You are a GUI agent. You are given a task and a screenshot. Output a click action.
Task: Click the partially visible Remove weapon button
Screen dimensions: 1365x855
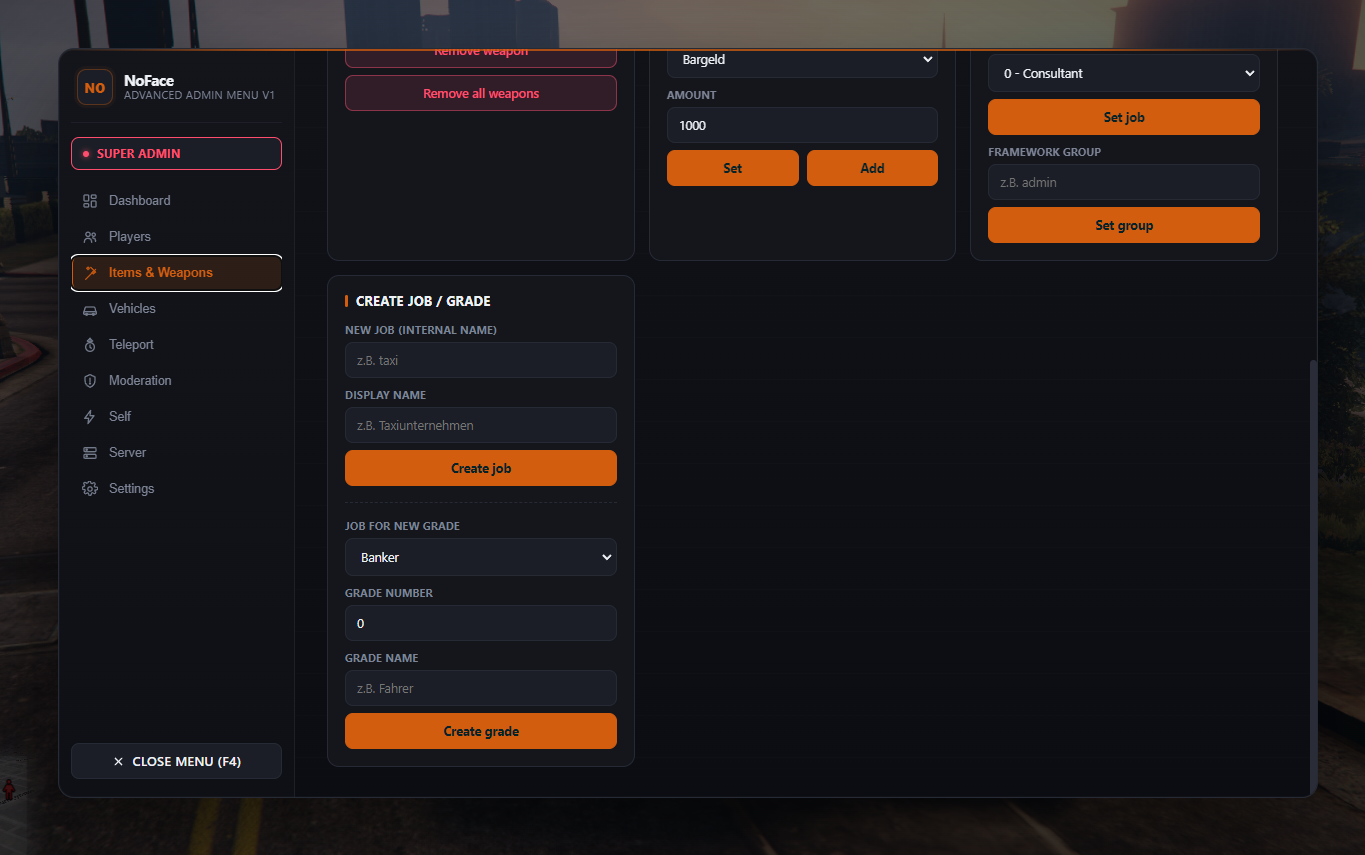click(x=481, y=58)
